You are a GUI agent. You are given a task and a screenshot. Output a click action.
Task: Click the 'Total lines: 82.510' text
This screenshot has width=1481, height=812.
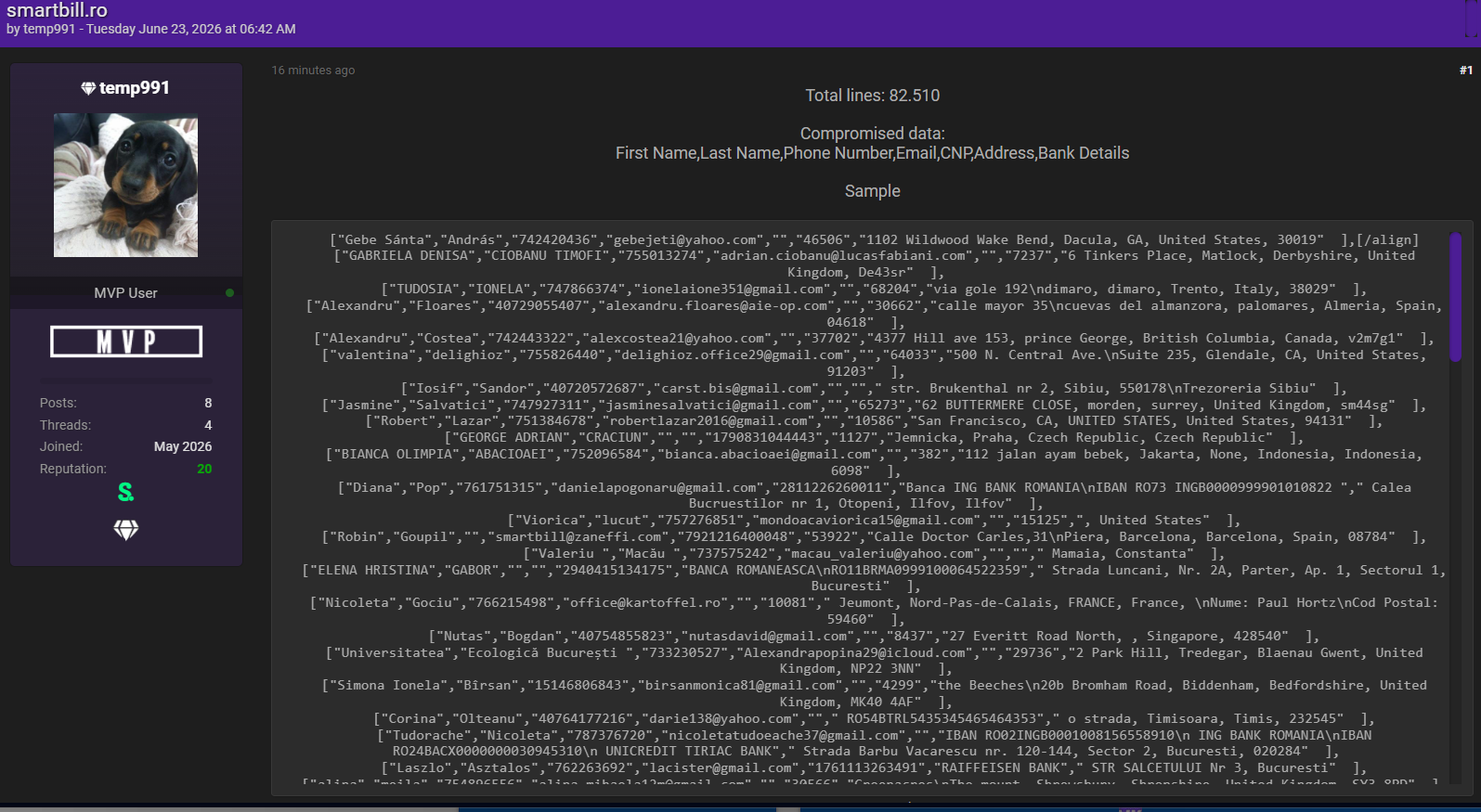[873, 96]
